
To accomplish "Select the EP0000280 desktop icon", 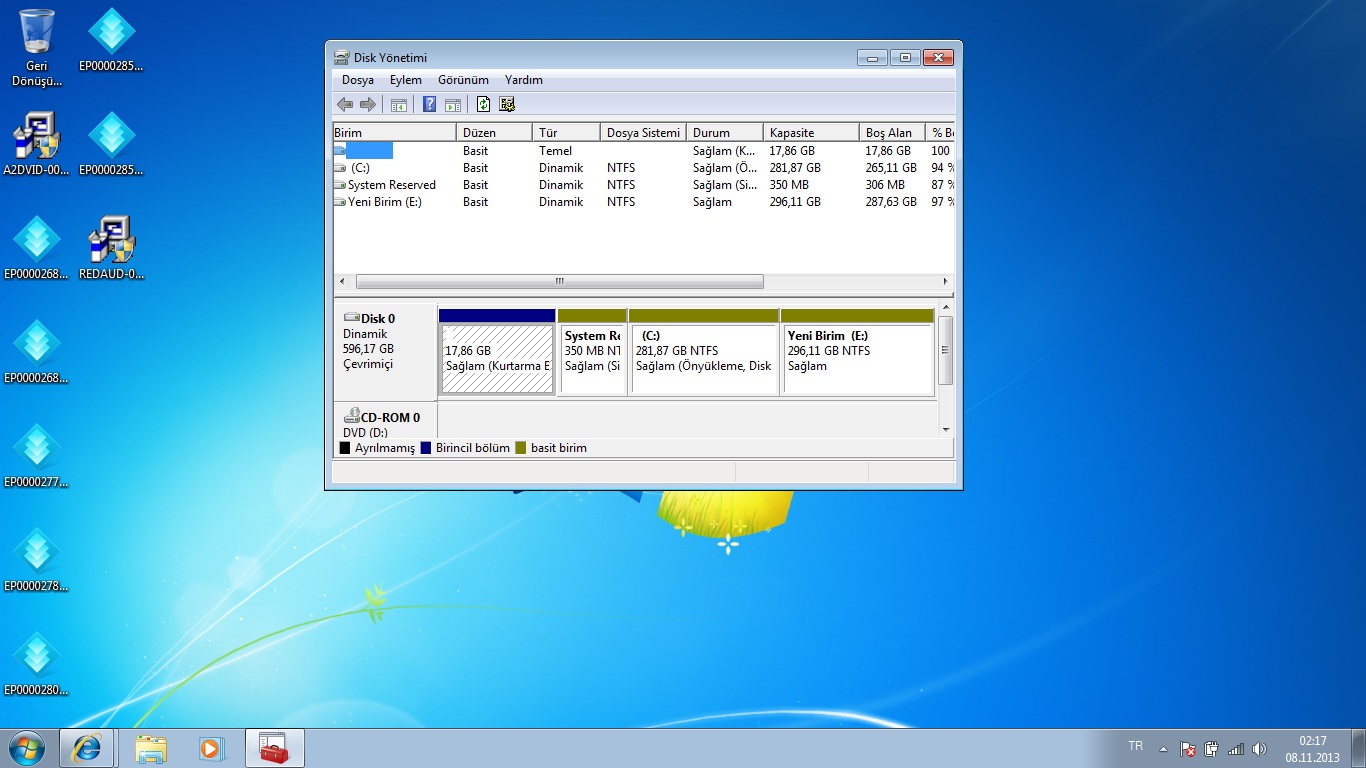I will pos(37,664).
